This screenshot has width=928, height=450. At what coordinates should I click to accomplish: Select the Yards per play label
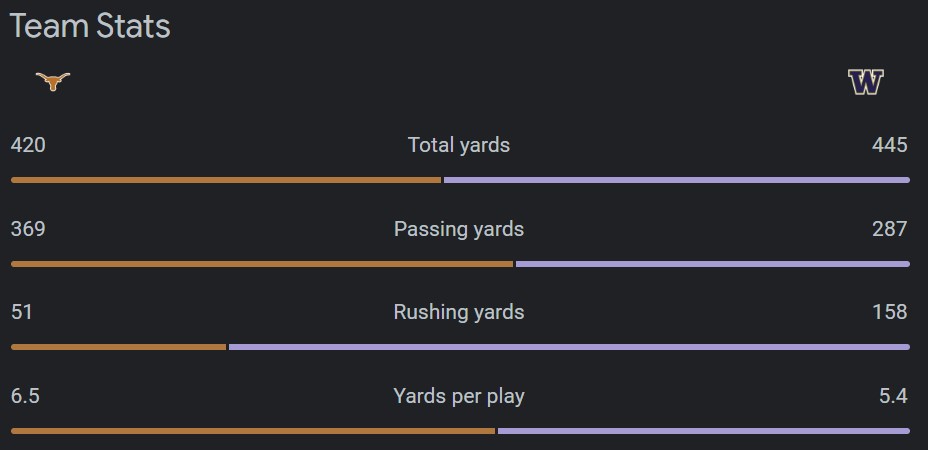tap(459, 396)
